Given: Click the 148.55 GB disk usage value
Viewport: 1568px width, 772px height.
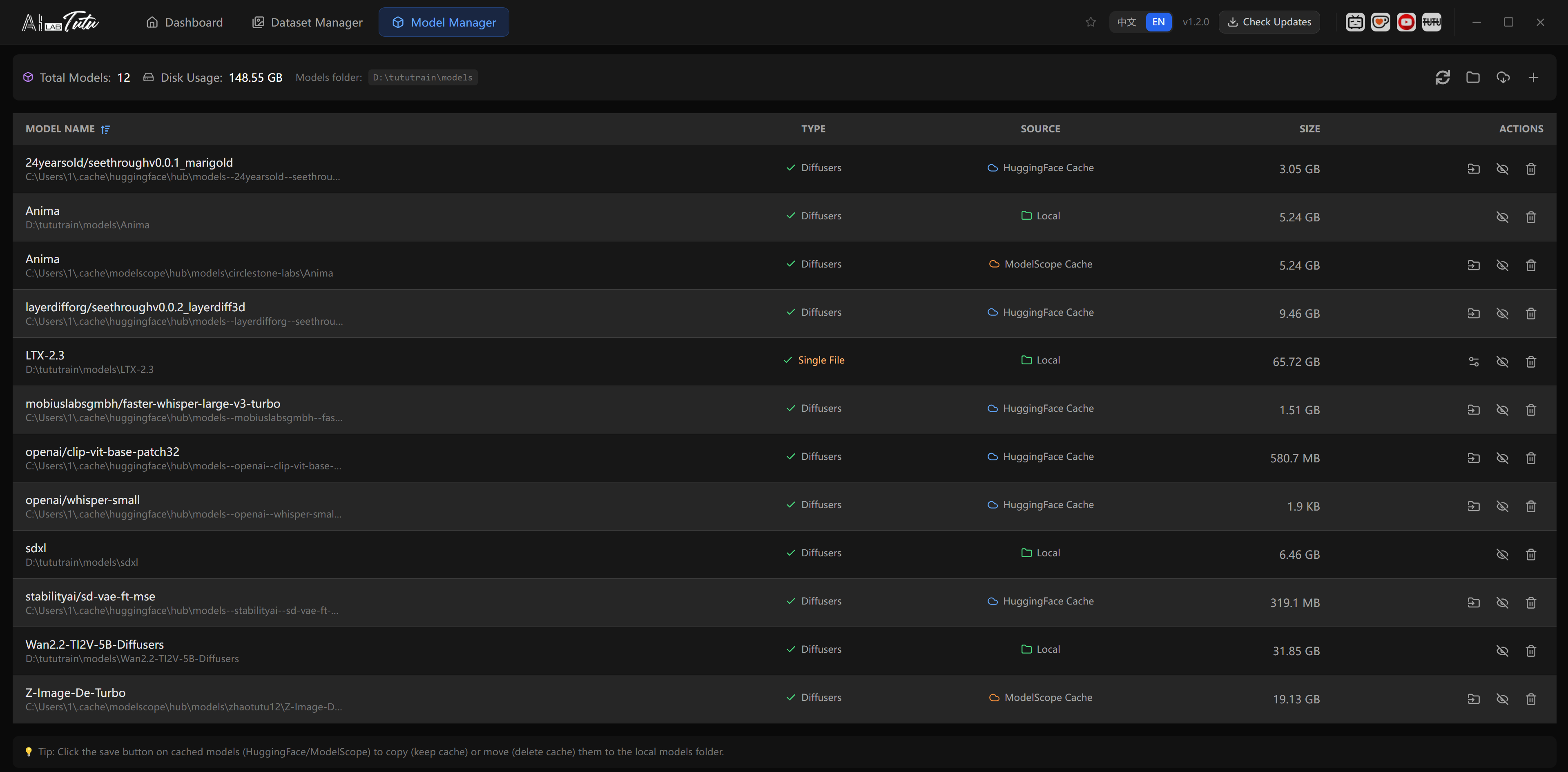Looking at the screenshot, I should 256,77.
